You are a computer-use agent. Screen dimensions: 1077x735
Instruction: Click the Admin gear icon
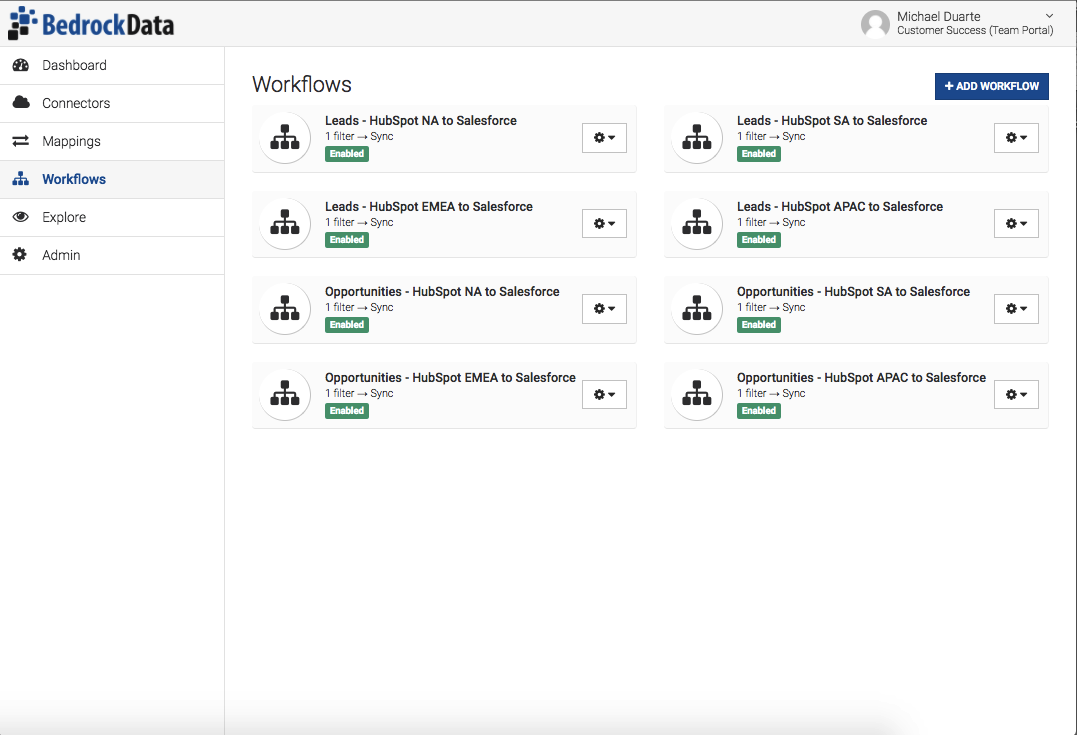click(x=20, y=254)
